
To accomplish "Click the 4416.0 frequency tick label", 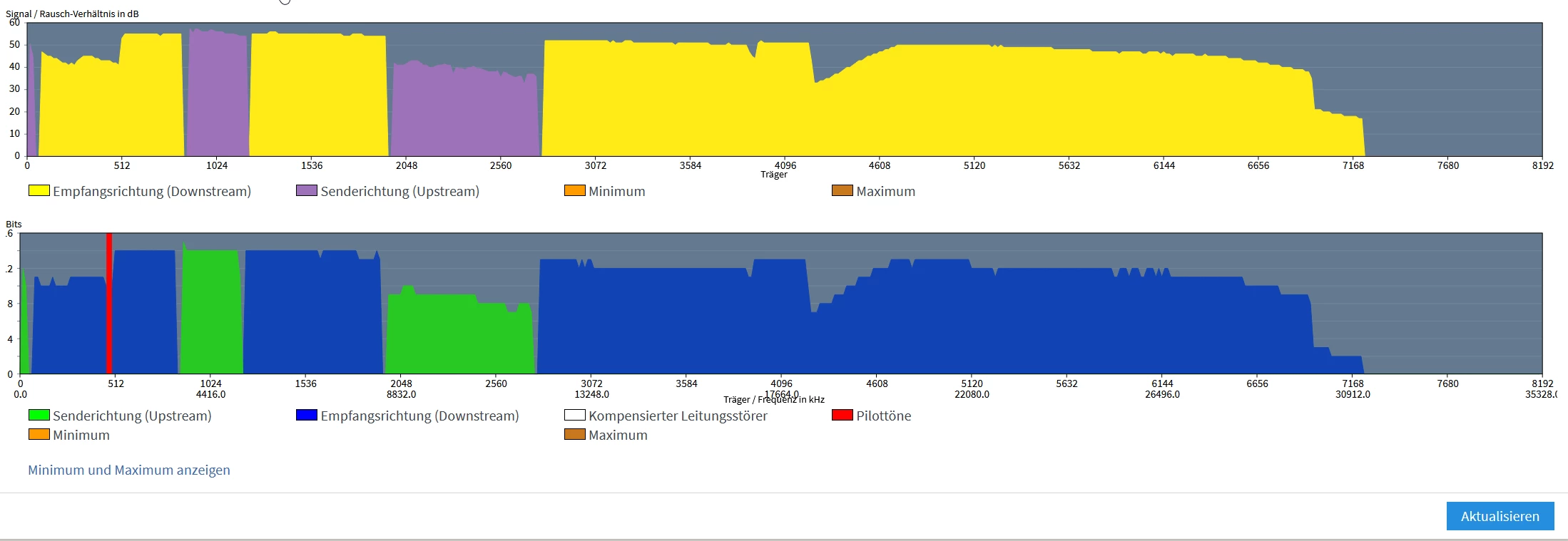I will coord(211,394).
